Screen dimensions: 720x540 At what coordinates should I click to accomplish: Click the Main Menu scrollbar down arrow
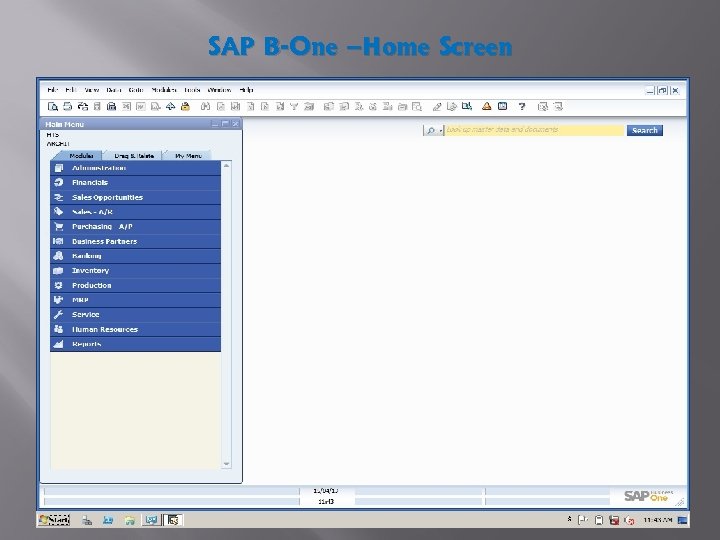click(x=226, y=464)
